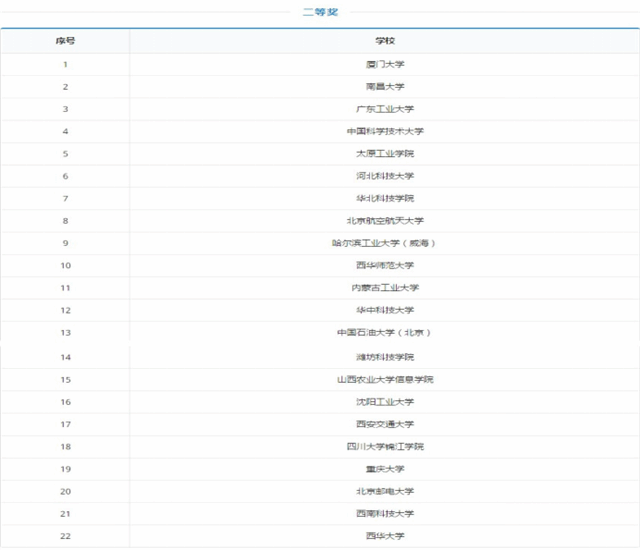Select the 学校 column header
The height and width of the screenshot is (550, 640).
[x=385, y=41]
